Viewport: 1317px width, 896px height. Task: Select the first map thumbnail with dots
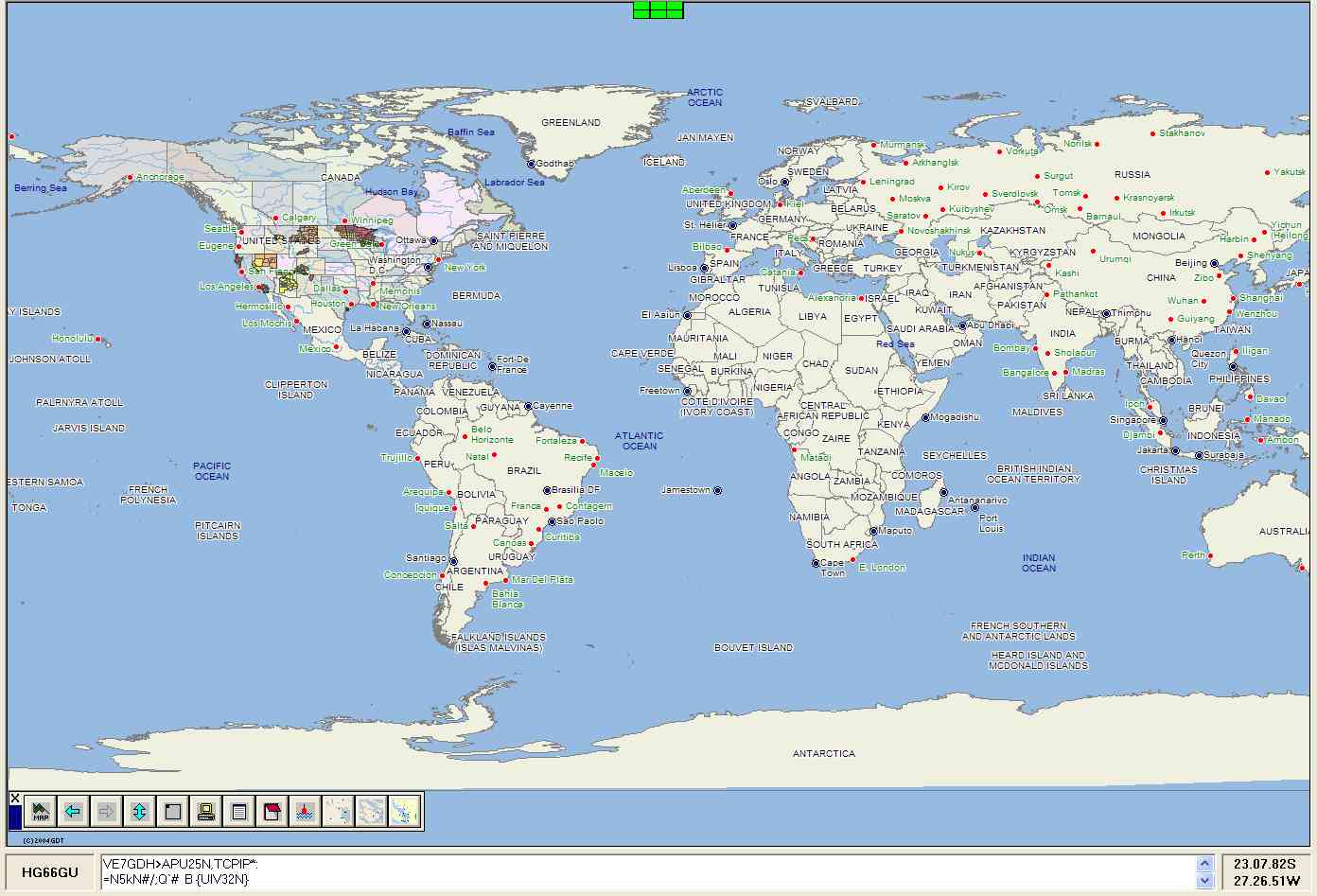coord(339,811)
